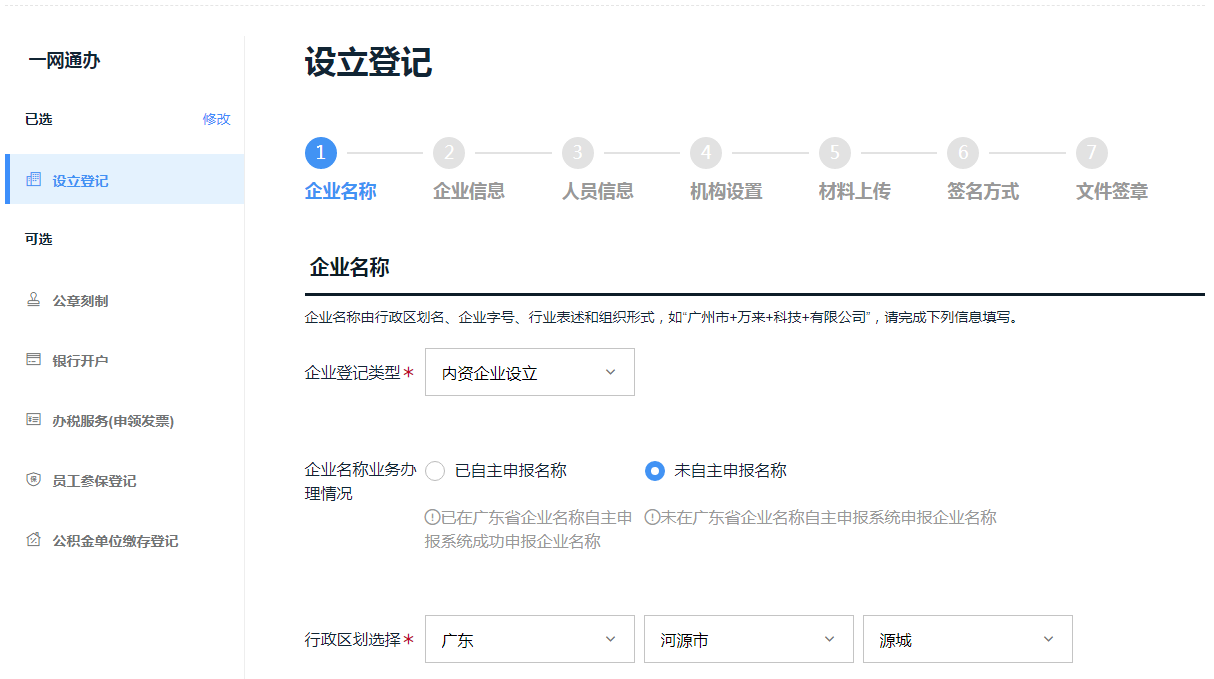Click the 设立登记 building icon in sidebar
The height and width of the screenshot is (679, 1214).
click(34, 180)
